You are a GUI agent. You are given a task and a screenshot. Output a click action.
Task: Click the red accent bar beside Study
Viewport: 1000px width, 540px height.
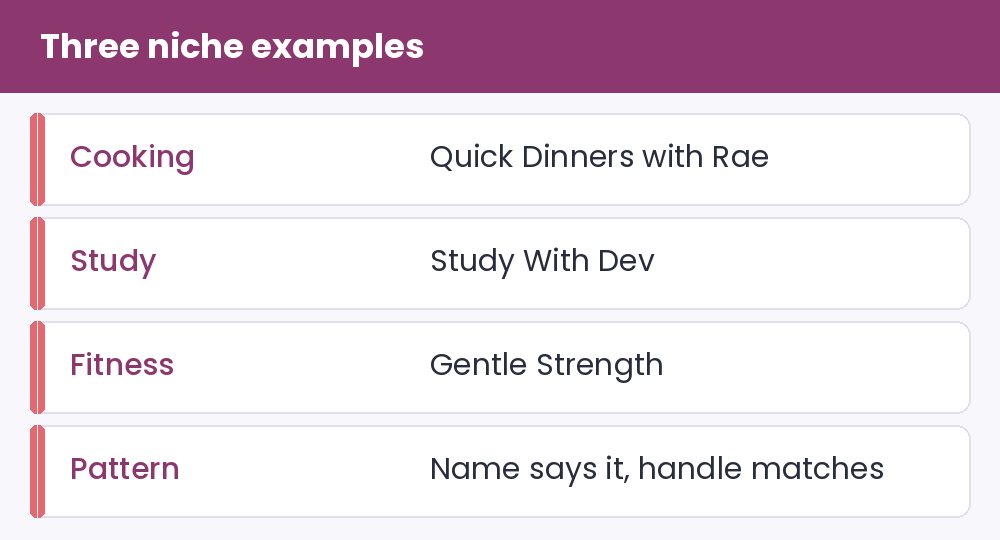[37, 263]
